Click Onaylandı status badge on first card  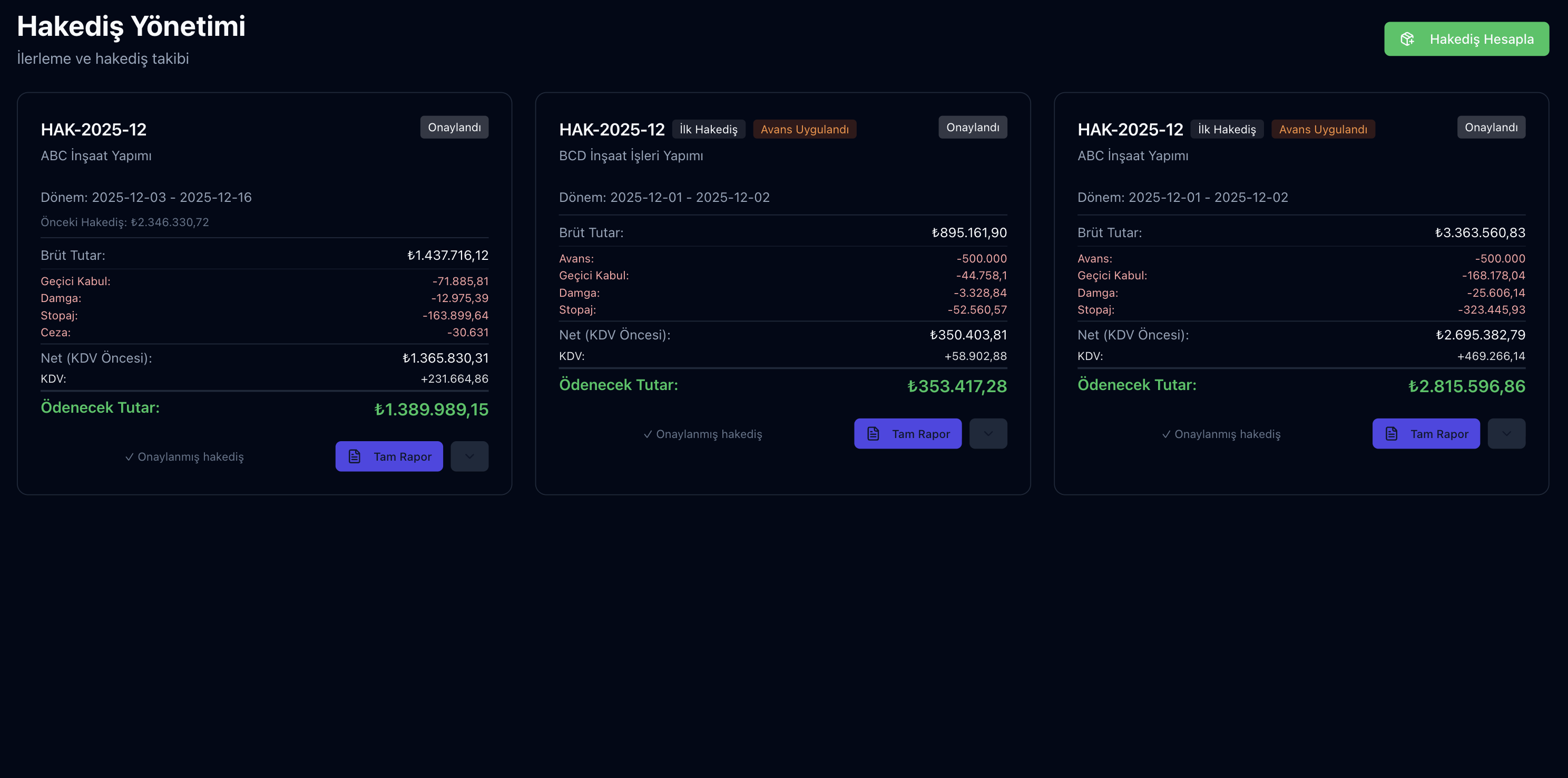[x=454, y=127]
